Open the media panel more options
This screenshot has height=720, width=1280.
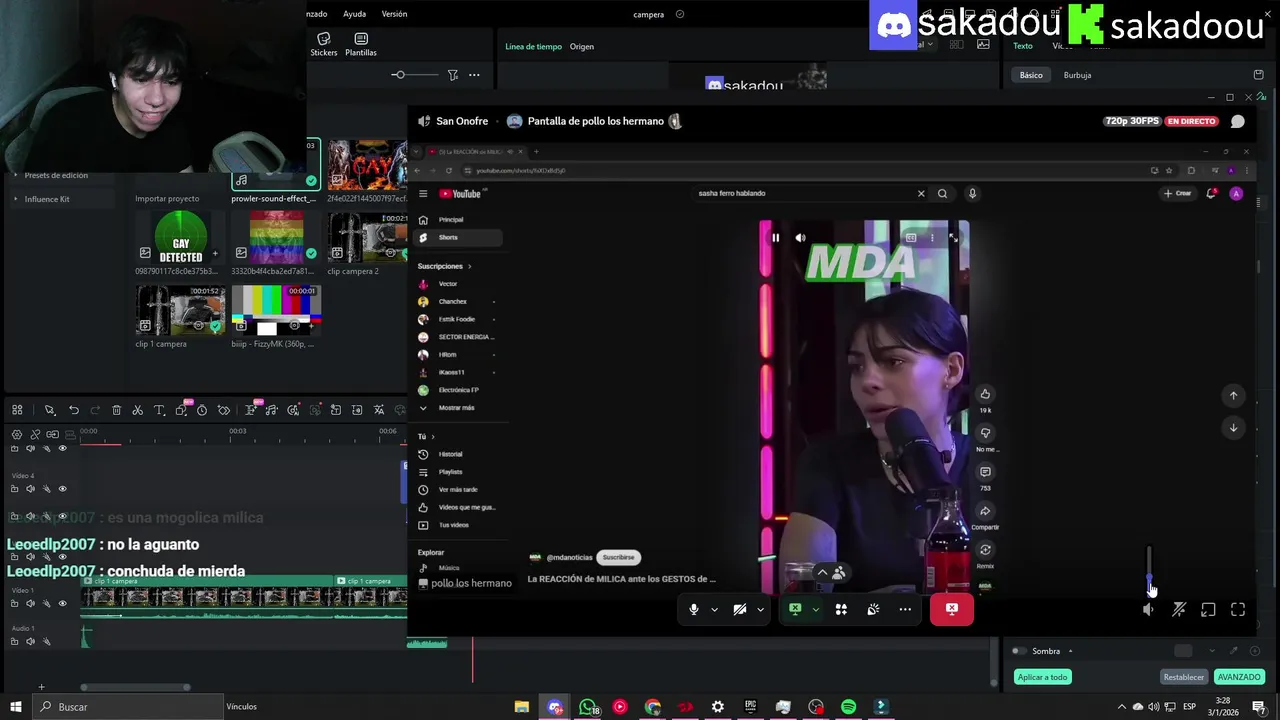pyautogui.click(x=474, y=75)
